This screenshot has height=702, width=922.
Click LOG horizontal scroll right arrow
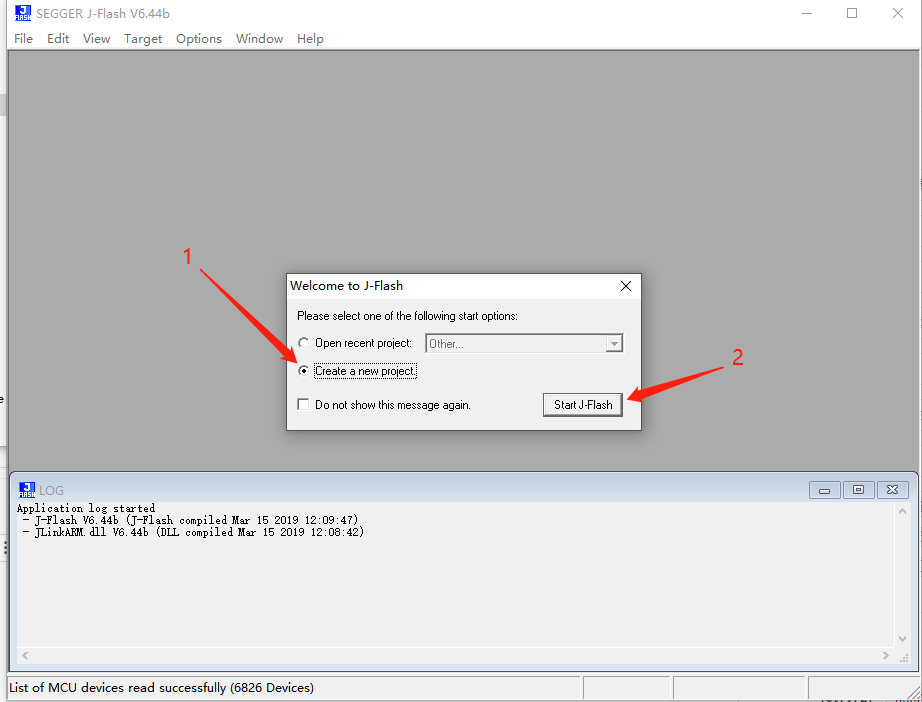click(x=886, y=656)
